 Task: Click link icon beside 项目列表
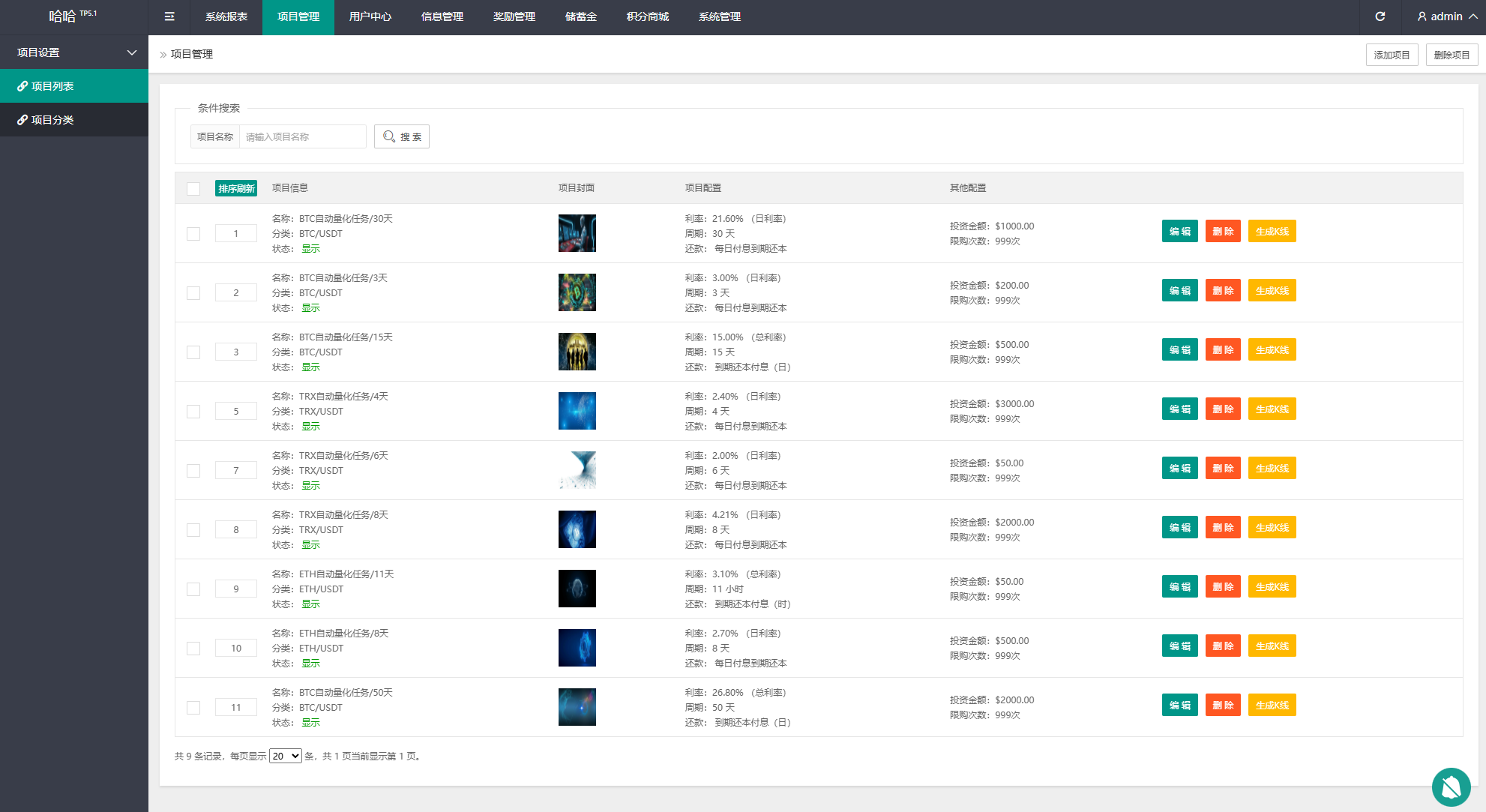pyautogui.click(x=22, y=86)
